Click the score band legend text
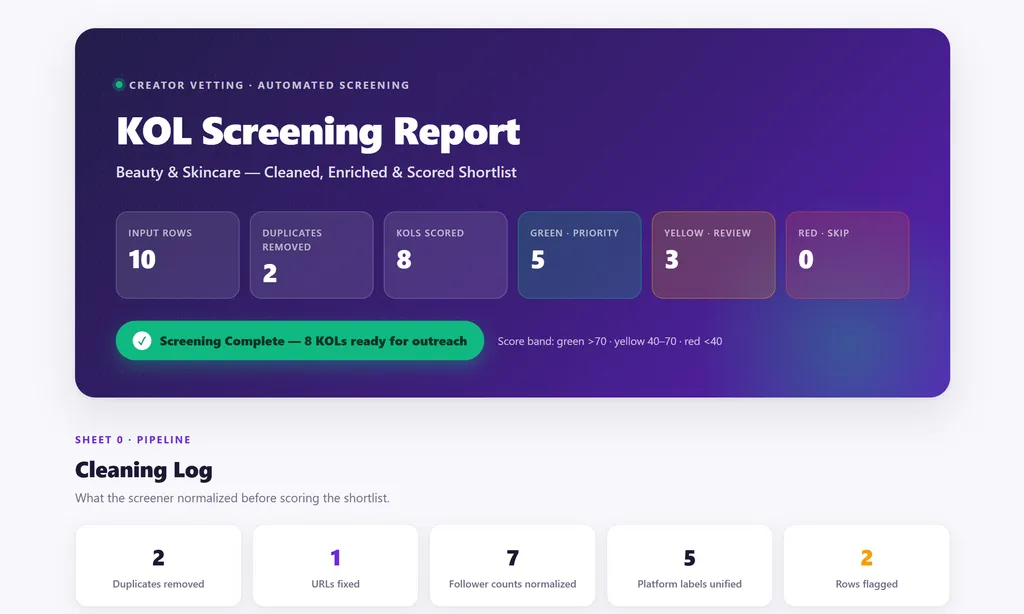1024x614 pixels. [610, 341]
